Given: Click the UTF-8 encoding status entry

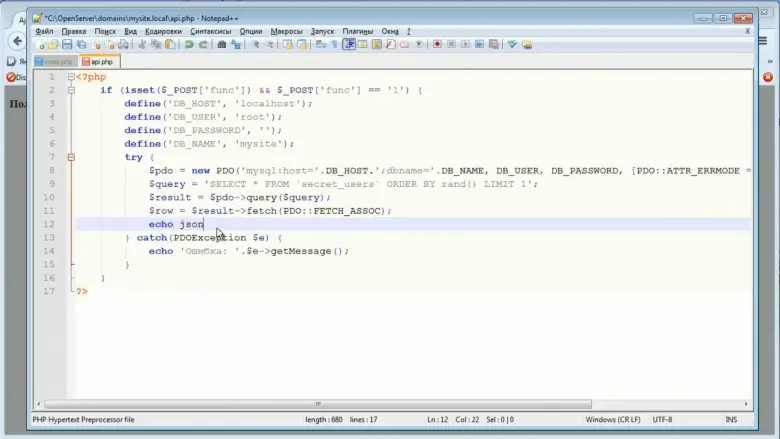Looking at the screenshot, I should [662, 420].
